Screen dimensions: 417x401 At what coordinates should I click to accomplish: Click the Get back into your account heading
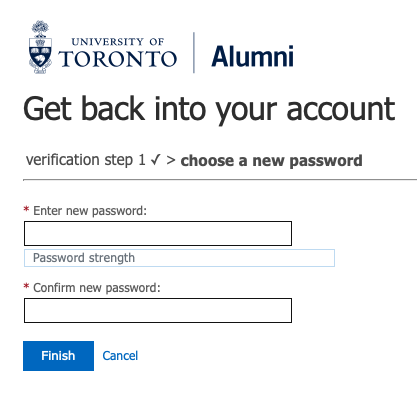pos(209,109)
